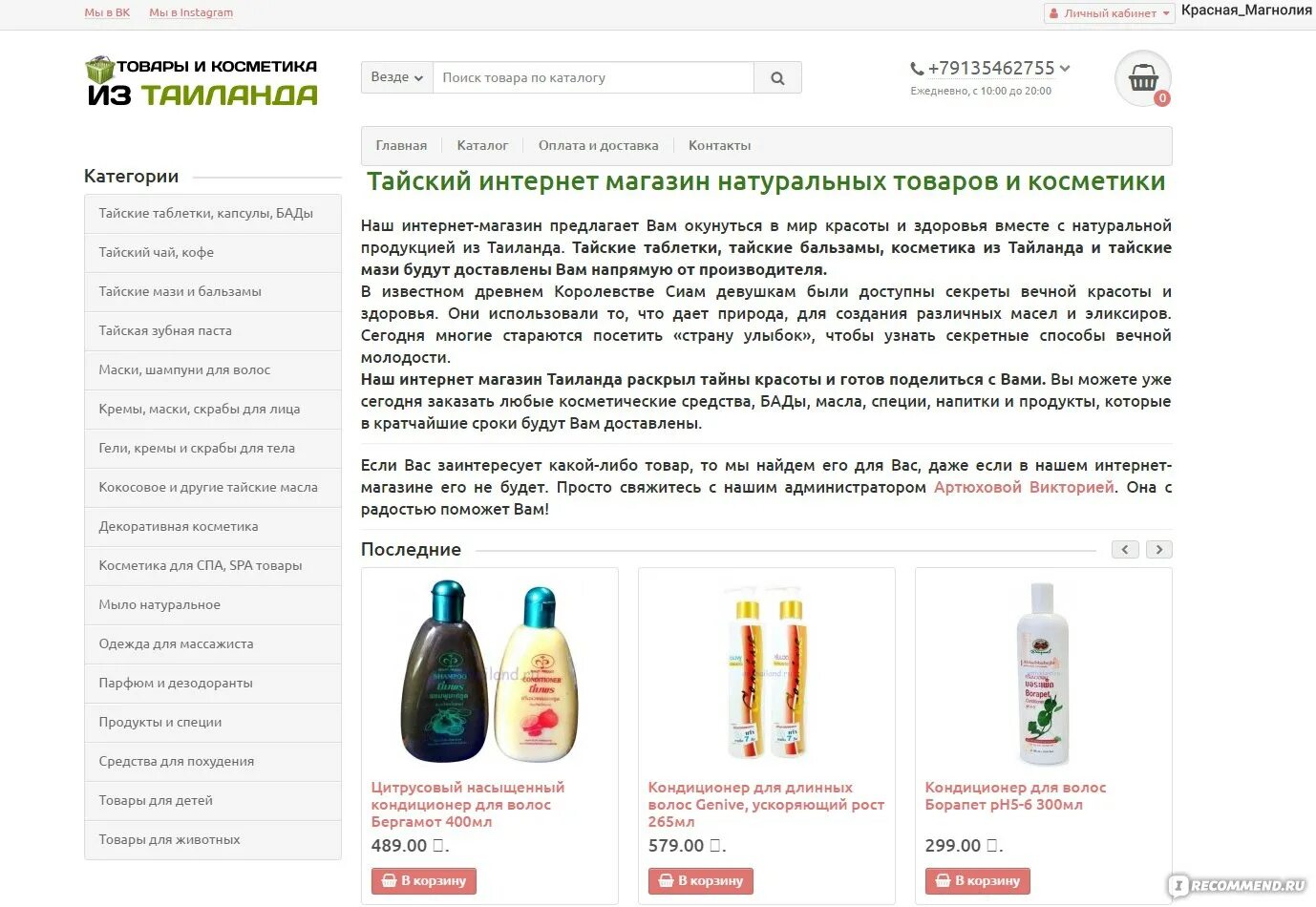Expand the phone number dropdown arrow
This screenshot has width=1316, height=907.
[x=1065, y=69]
